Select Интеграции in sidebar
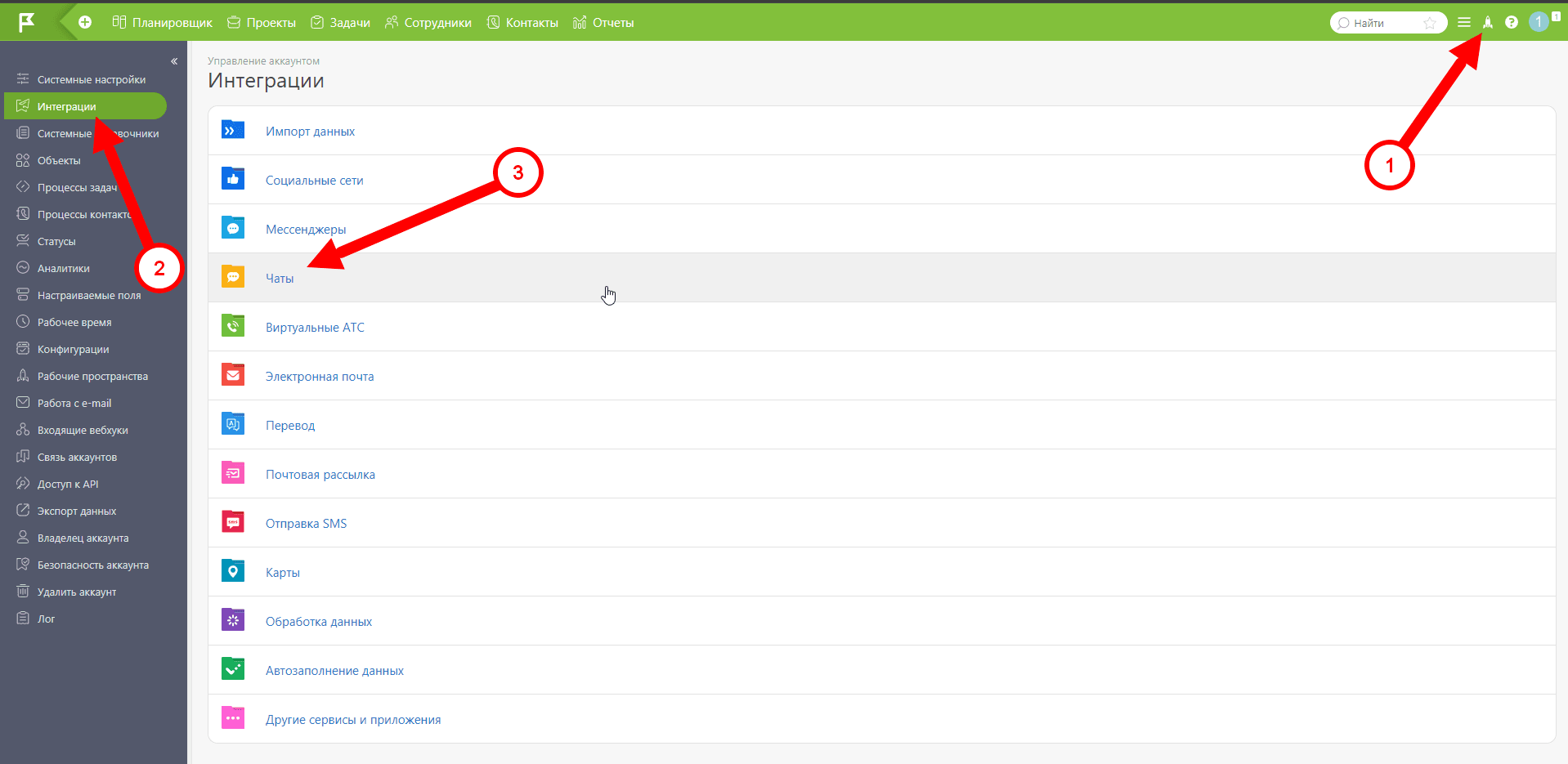Image resolution: width=1568 pixels, height=764 pixels. click(85, 106)
